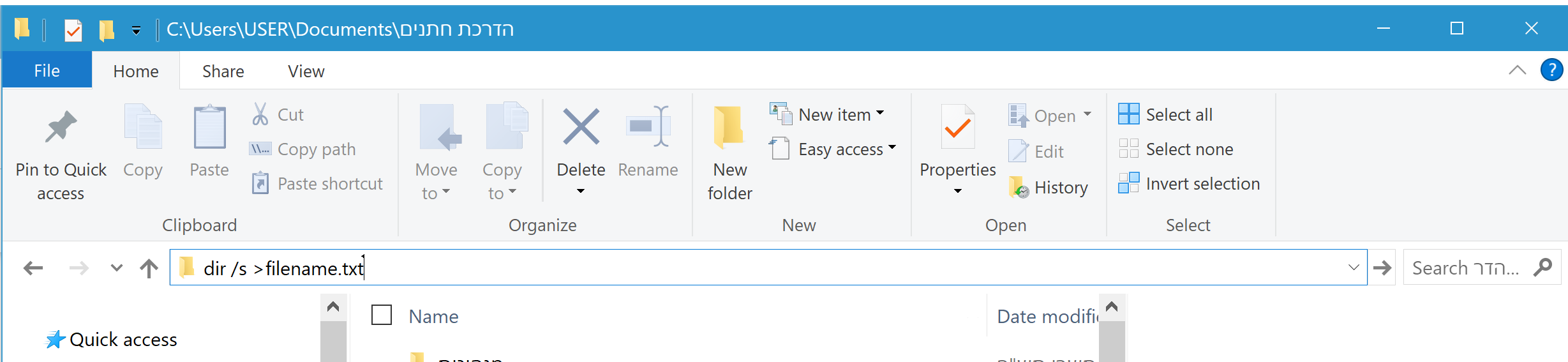Image resolution: width=1568 pixels, height=362 pixels.
Task: Open the Help question mark icon
Action: point(1551,70)
